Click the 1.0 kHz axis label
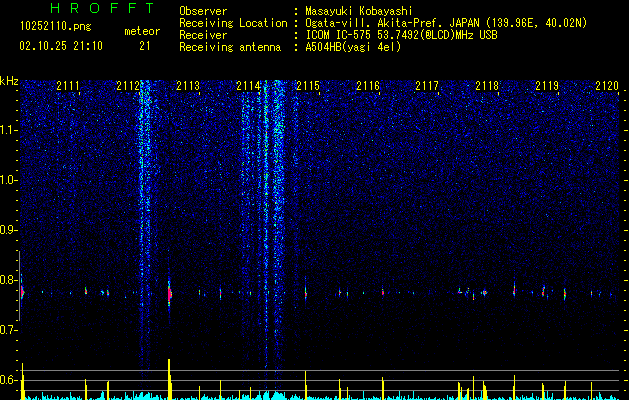Viewport: 629px width, 400px height. [8, 180]
